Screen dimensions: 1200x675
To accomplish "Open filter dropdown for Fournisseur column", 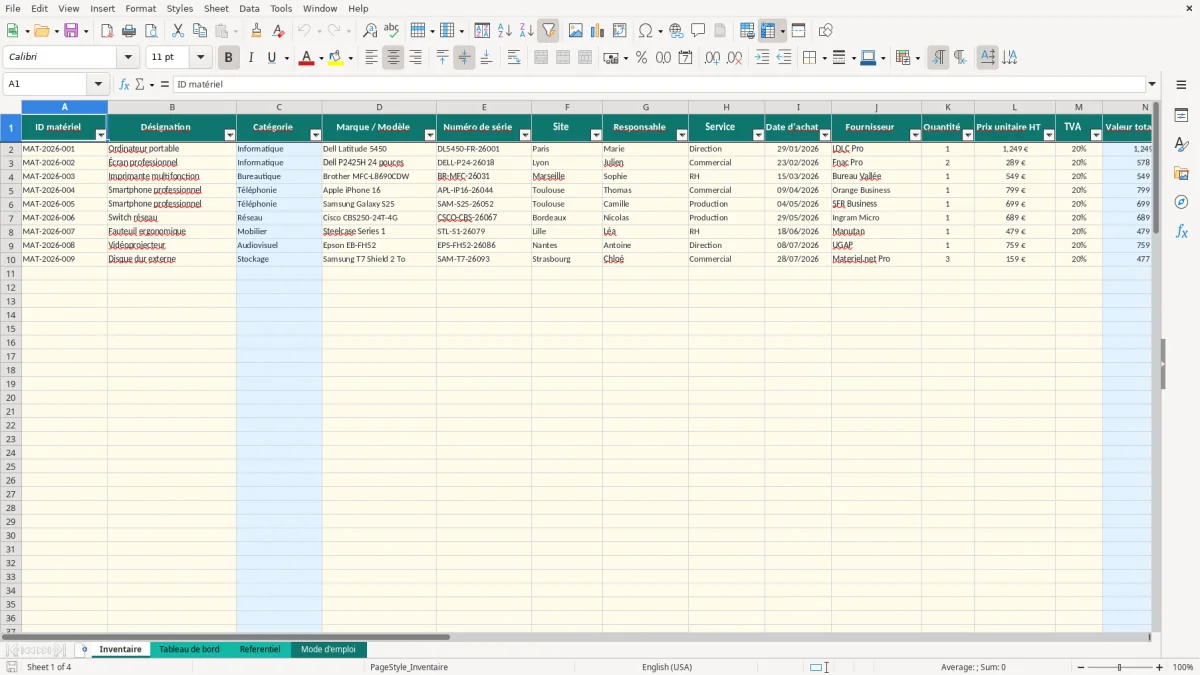I will (915, 135).
